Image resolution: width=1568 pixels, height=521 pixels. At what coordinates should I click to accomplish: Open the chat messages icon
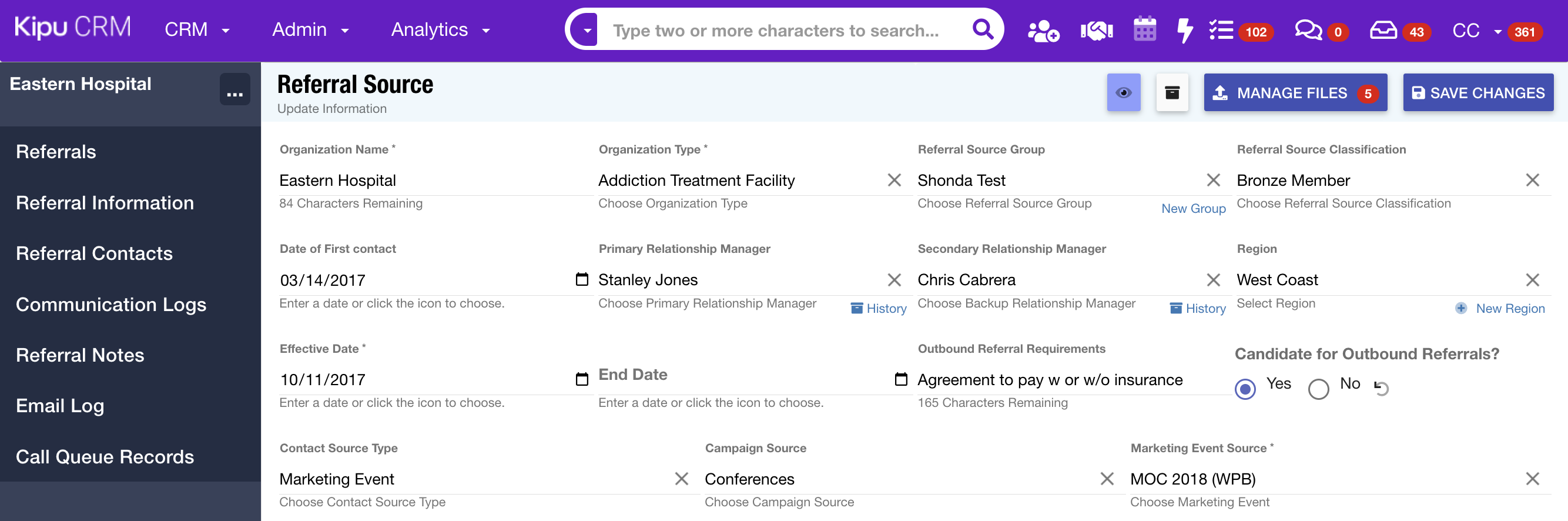(1308, 30)
